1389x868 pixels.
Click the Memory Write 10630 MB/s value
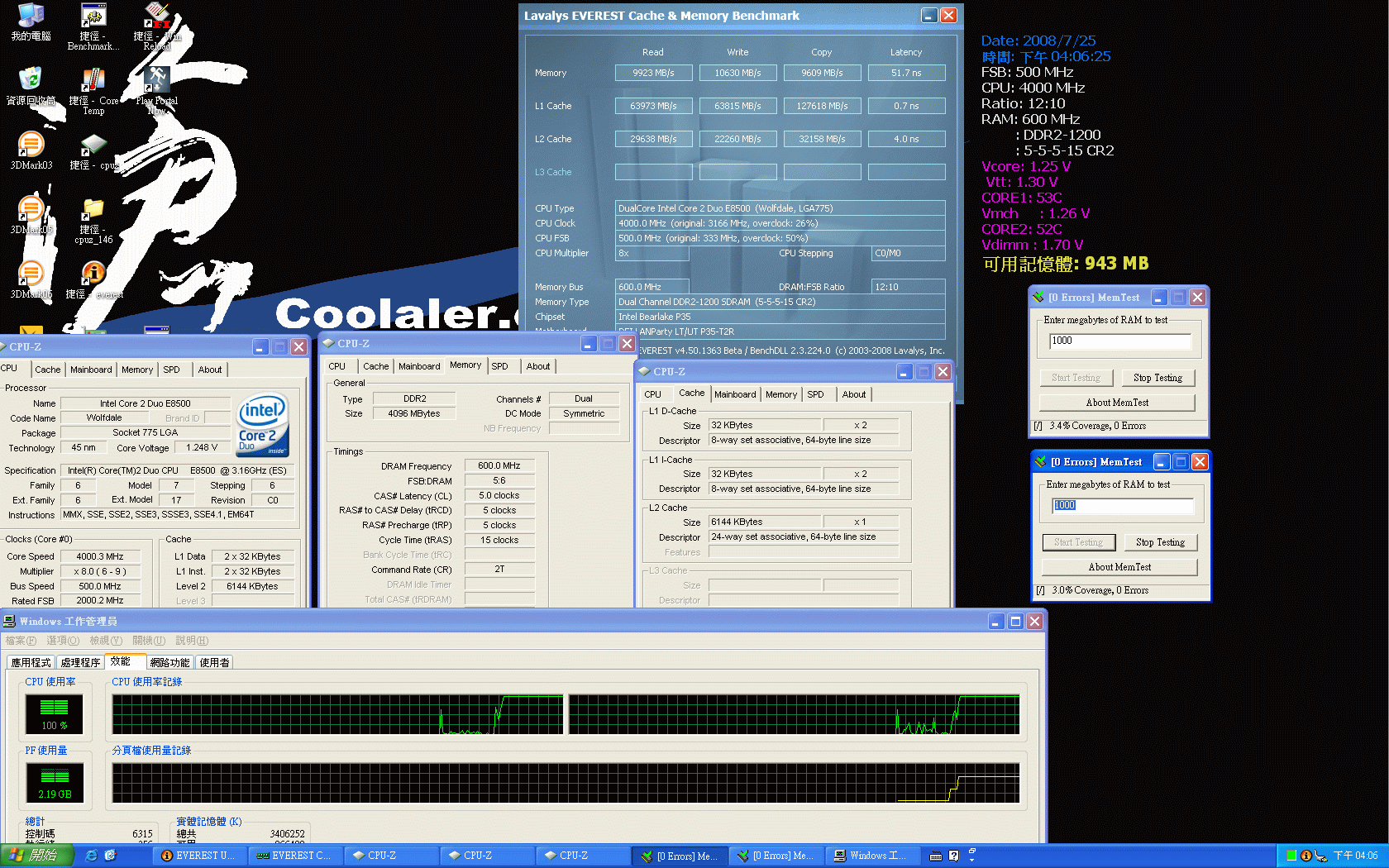pos(737,73)
